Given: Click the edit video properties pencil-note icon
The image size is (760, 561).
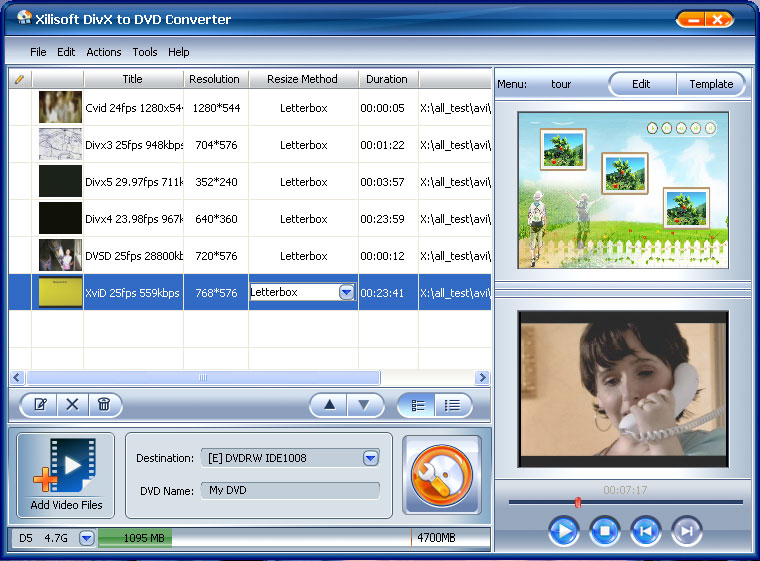Looking at the screenshot, I should pos(40,404).
